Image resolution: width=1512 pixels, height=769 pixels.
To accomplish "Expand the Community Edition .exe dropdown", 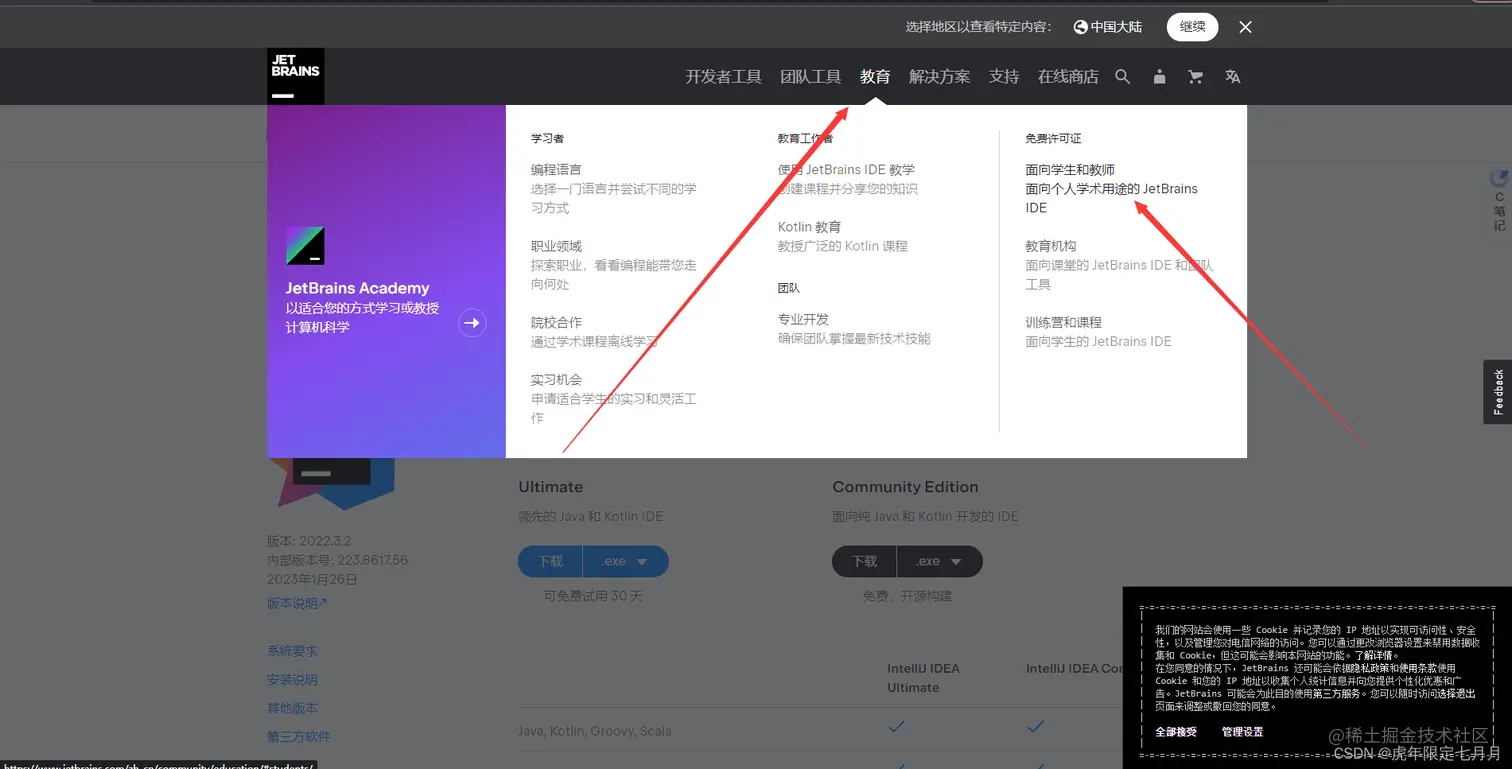I will tap(940, 561).
